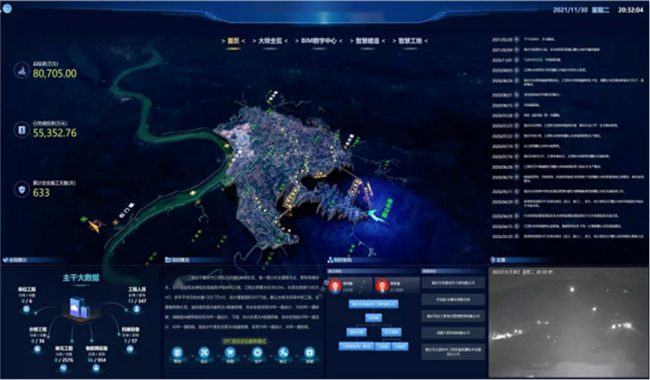Click the crossed-tools design icon in EPC row
This screenshot has width=650, height=380.
tap(204, 353)
